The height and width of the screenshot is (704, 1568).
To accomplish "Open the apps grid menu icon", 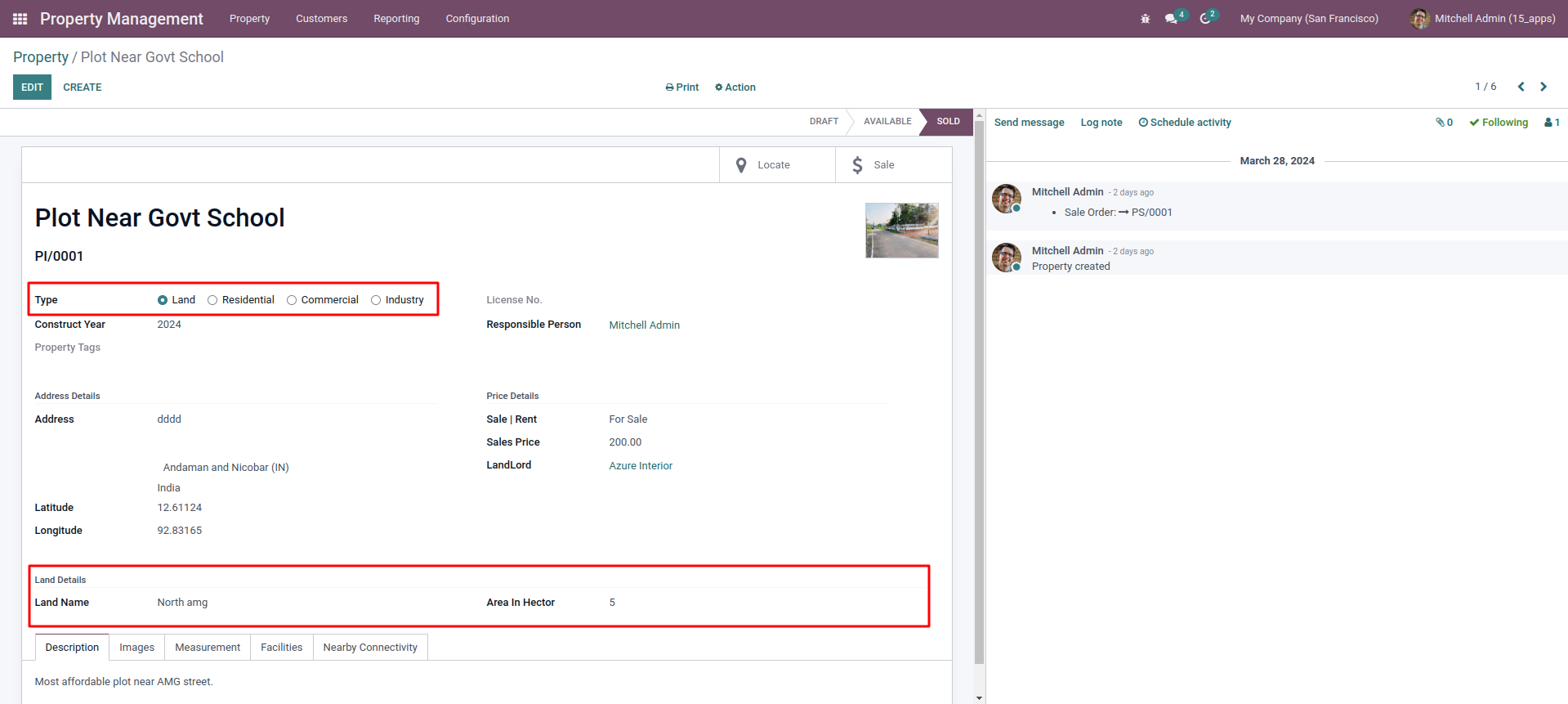I will (x=20, y=19).
